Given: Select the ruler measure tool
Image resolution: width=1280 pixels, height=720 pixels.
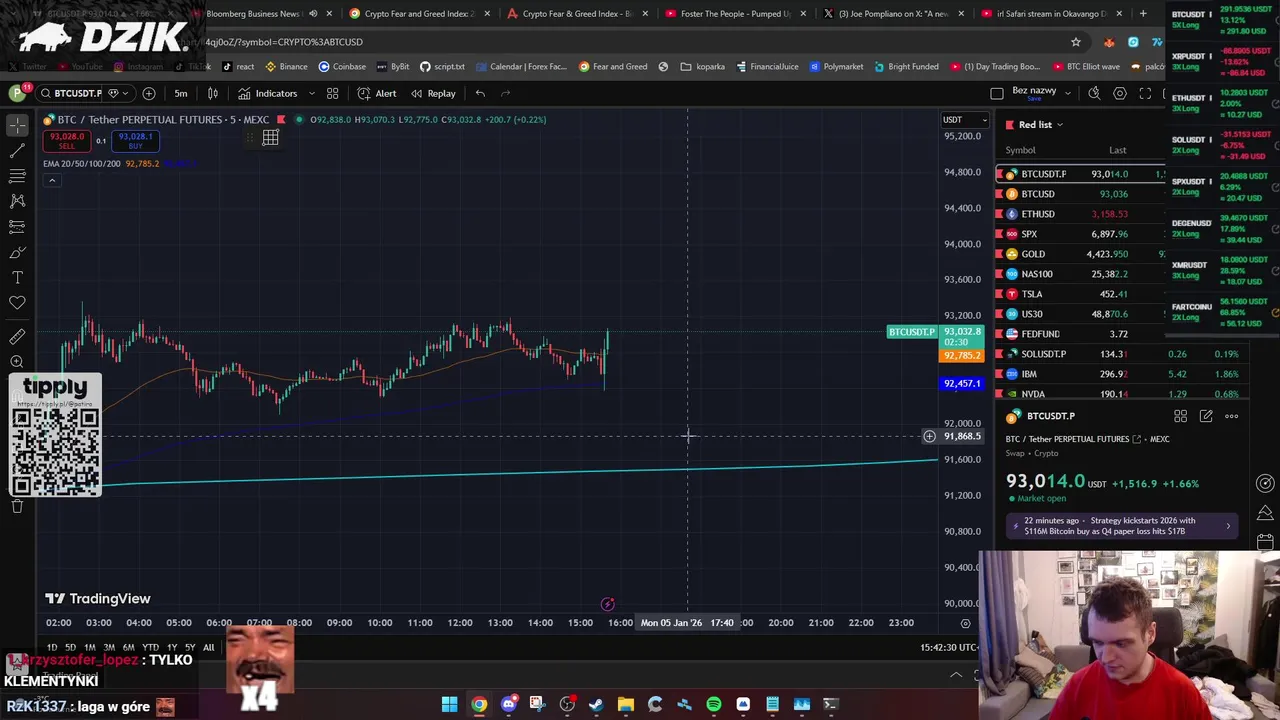Looking at the screenshot, I should [x=17, y=337].
